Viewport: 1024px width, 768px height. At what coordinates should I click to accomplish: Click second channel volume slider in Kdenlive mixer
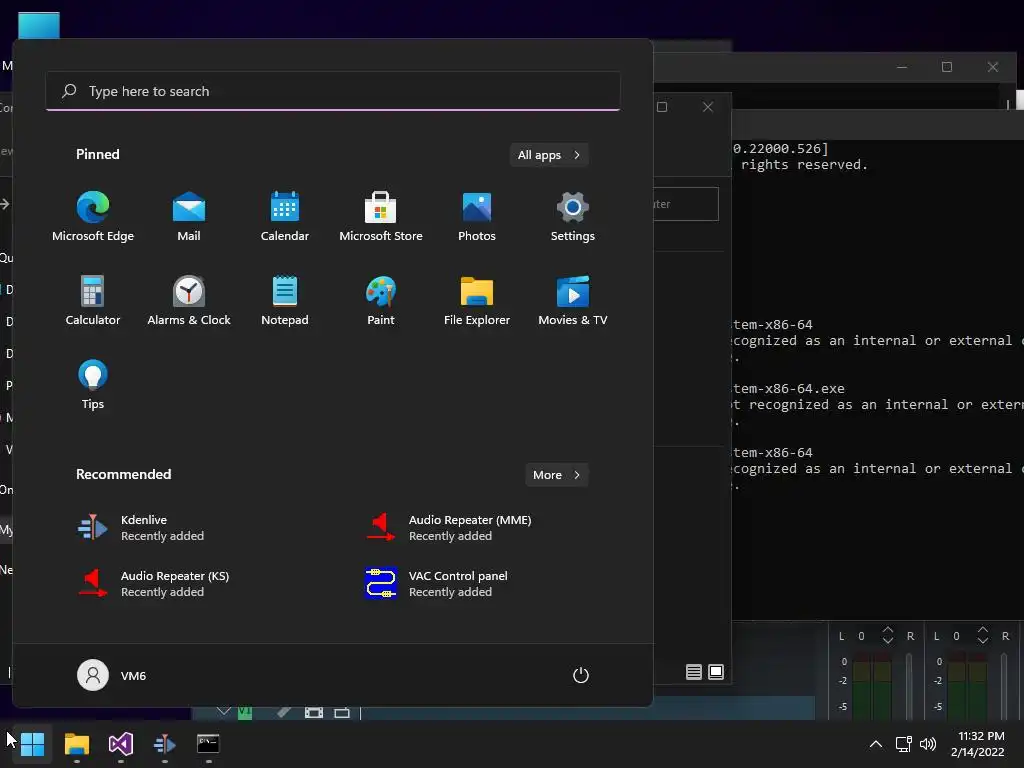pos(1004,684)
